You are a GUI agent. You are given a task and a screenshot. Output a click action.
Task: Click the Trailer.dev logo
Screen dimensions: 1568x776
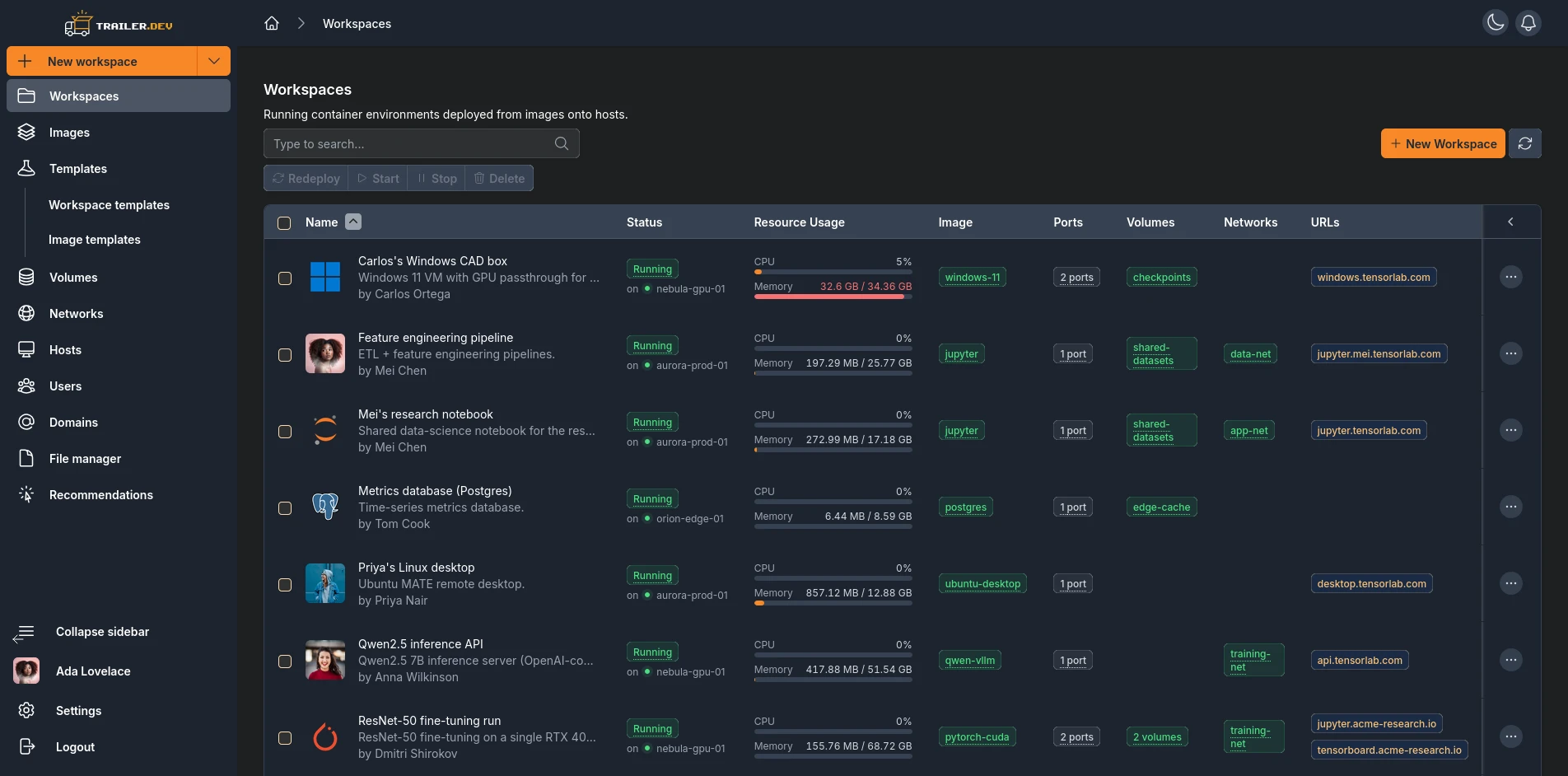[x=119, y=24]
